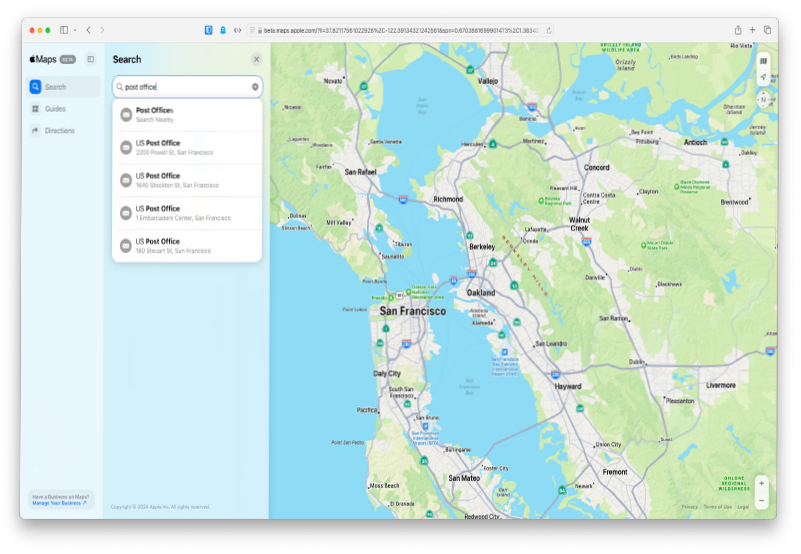Select US Post Office at 1 Embarcadero Center
Viewport: 801px width, 554px height.
point(187,213)
